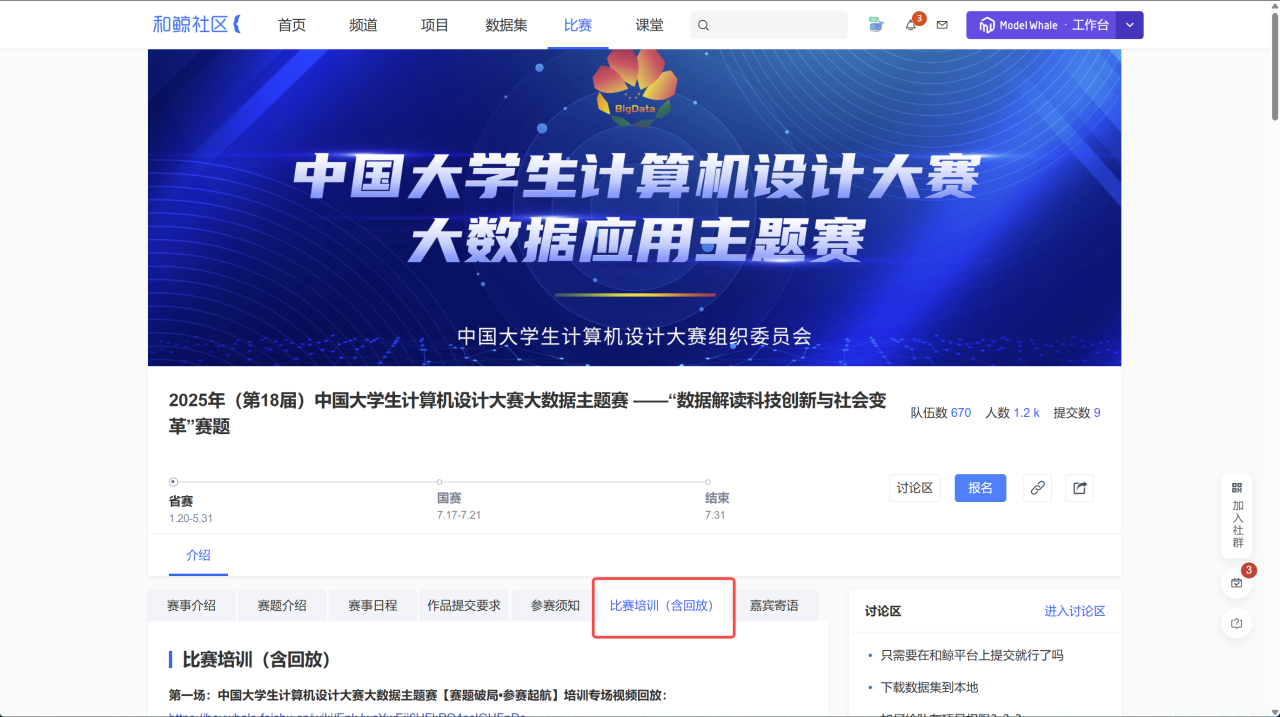Open discussion post 只需要在和鲸平台上提交就行了吗
The width and height of the screenshot is (1280, 717).
pyautogui.click(x=972, y=656)
